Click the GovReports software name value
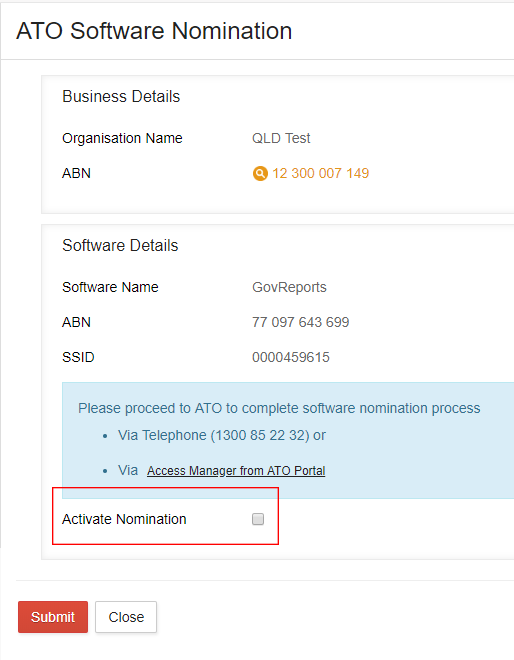This screenshot has width=514, height=660. pyautogui.click(x=289, y=287)
